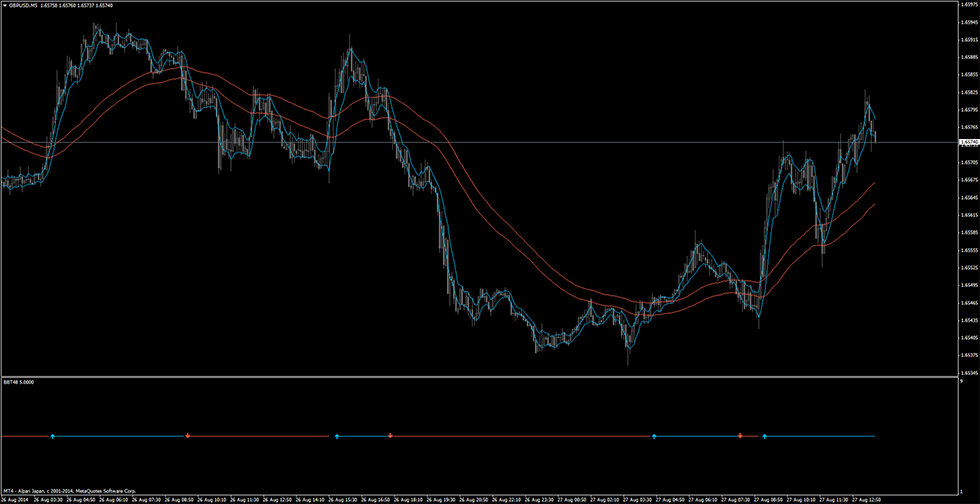Select the 26 Aug 2014 date label
Image resolution: width=980 pixels, height=504 pixels.
[16, 498]
